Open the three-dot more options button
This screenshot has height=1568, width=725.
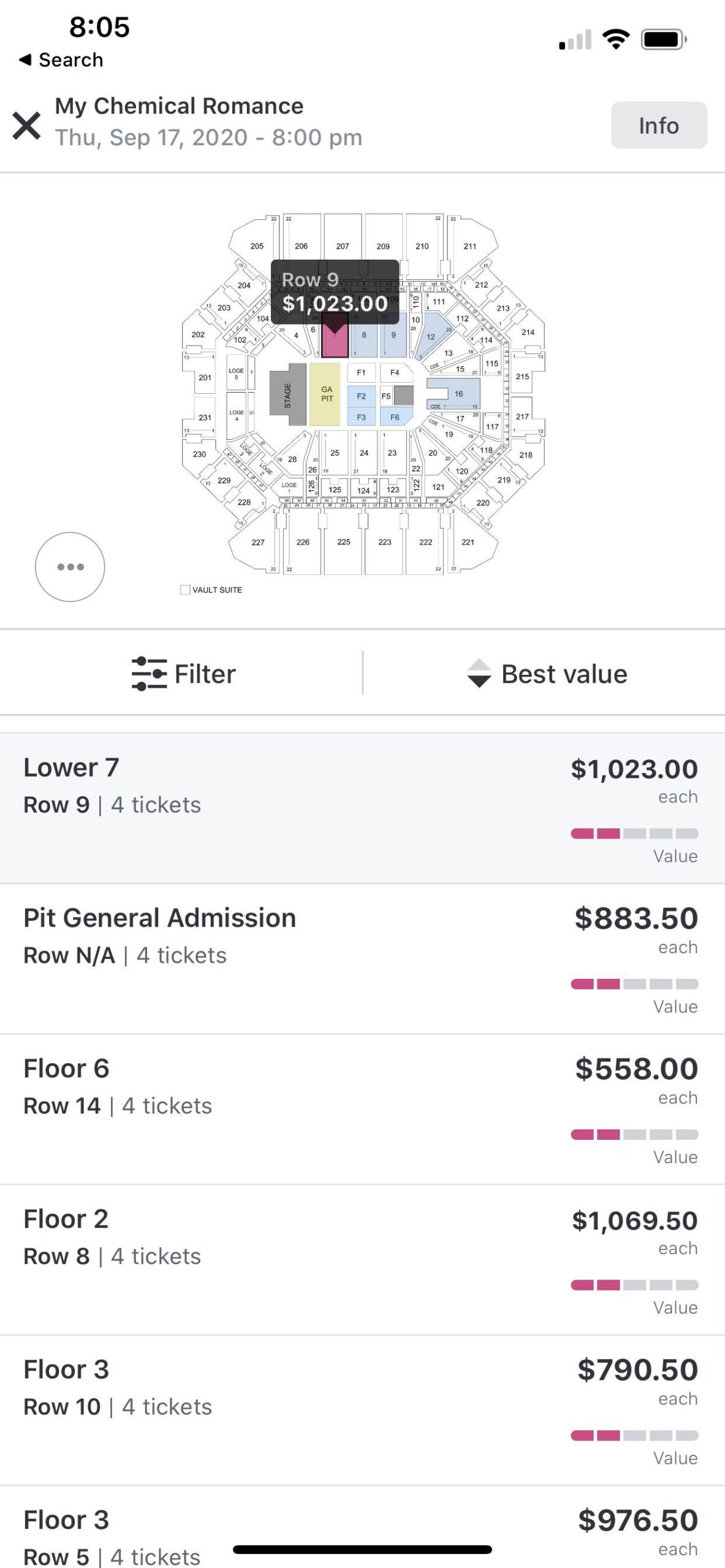70,567
